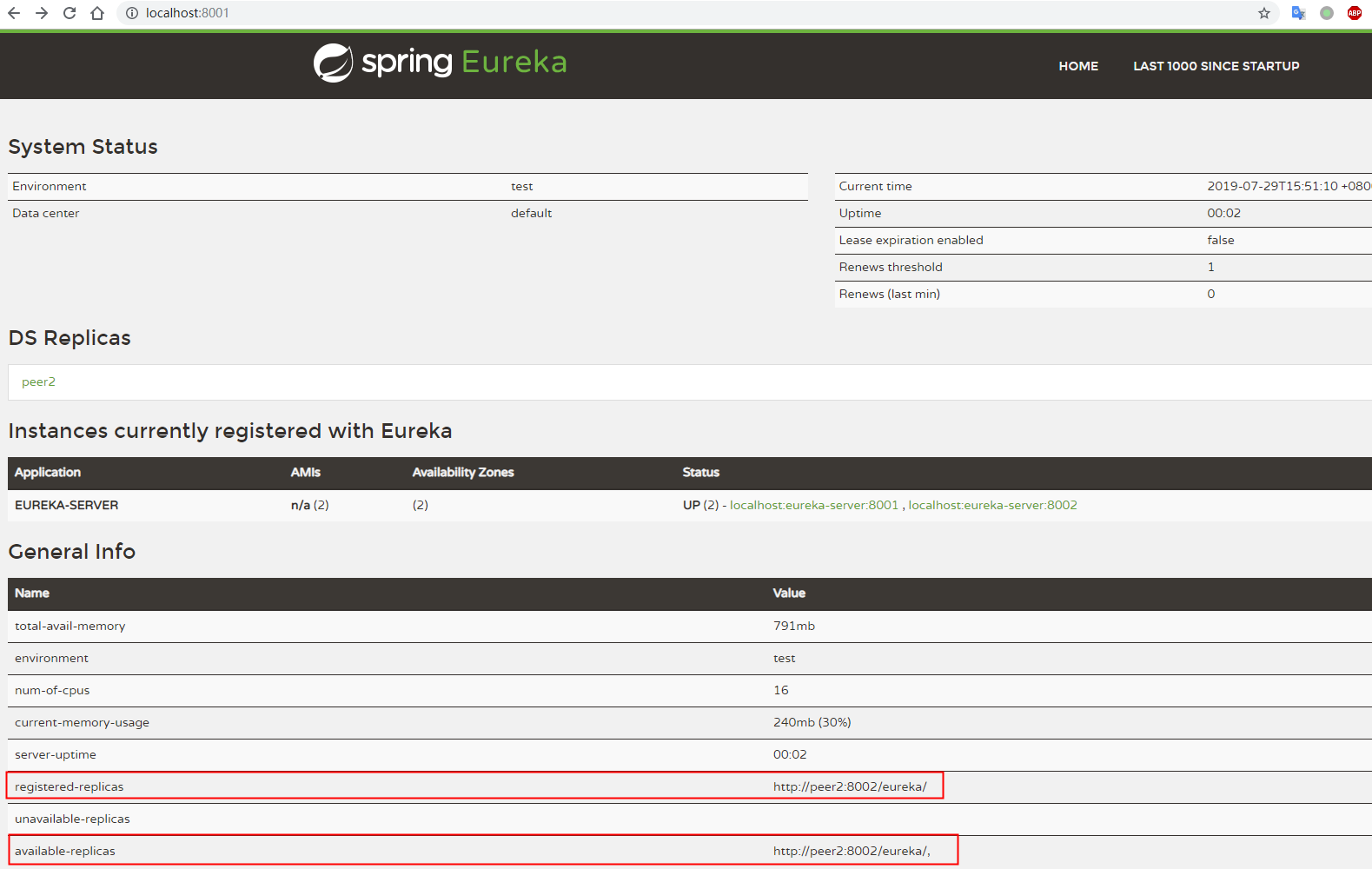Reload the page with the refresh icon
Screen dimensions: 1372x869
(x=70, y=13)
